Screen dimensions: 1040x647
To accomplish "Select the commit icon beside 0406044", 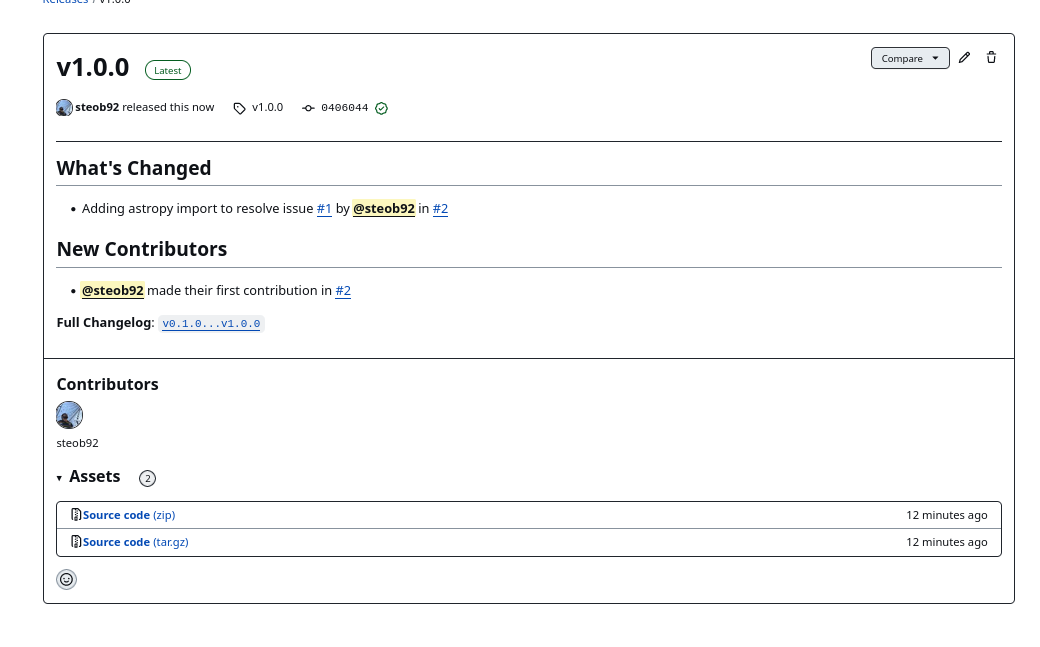I will click(308, 107).
